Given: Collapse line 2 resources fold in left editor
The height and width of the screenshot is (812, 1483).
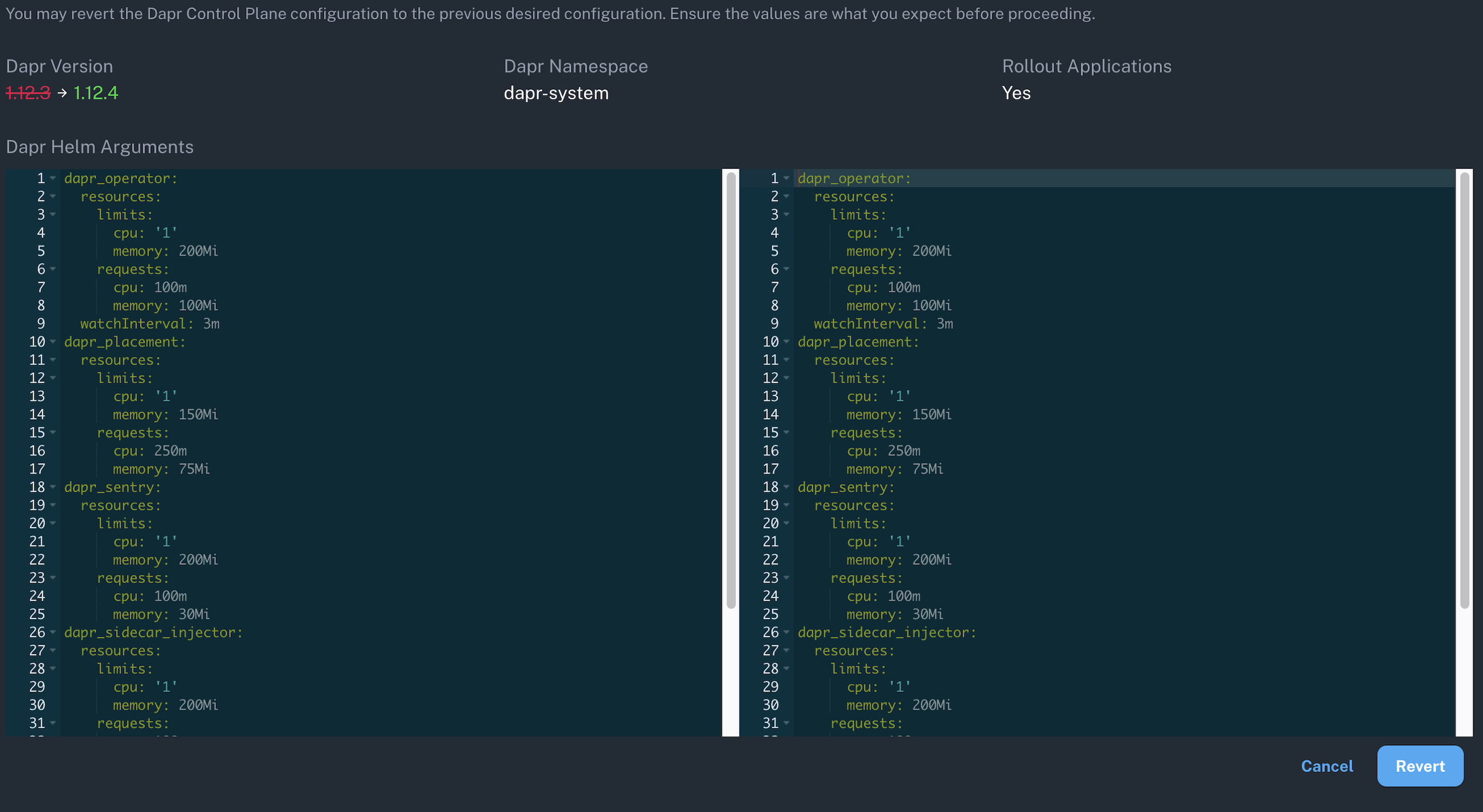Looking at the screenshot, I should 53,196.
